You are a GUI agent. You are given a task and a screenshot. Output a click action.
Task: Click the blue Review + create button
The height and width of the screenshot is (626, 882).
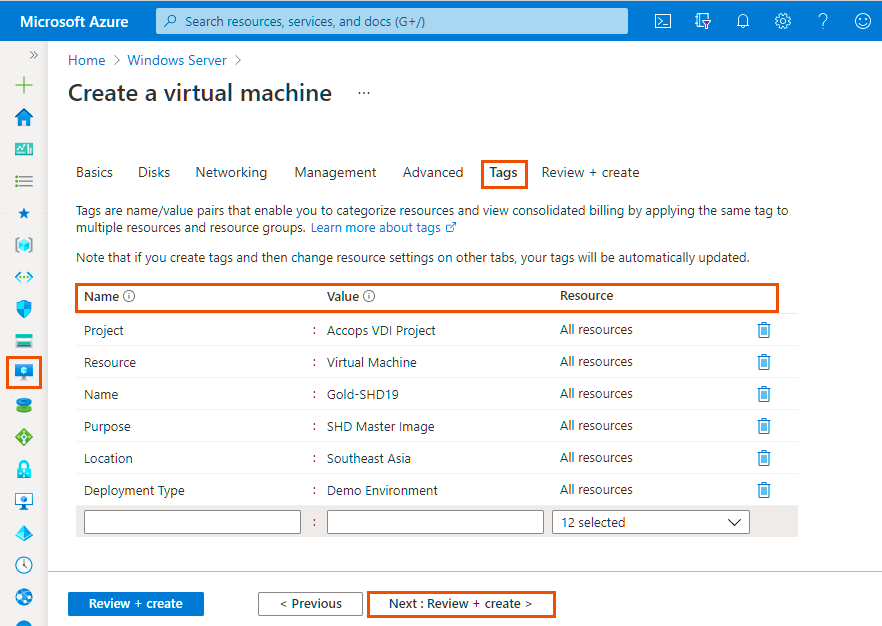coord(136,604)
